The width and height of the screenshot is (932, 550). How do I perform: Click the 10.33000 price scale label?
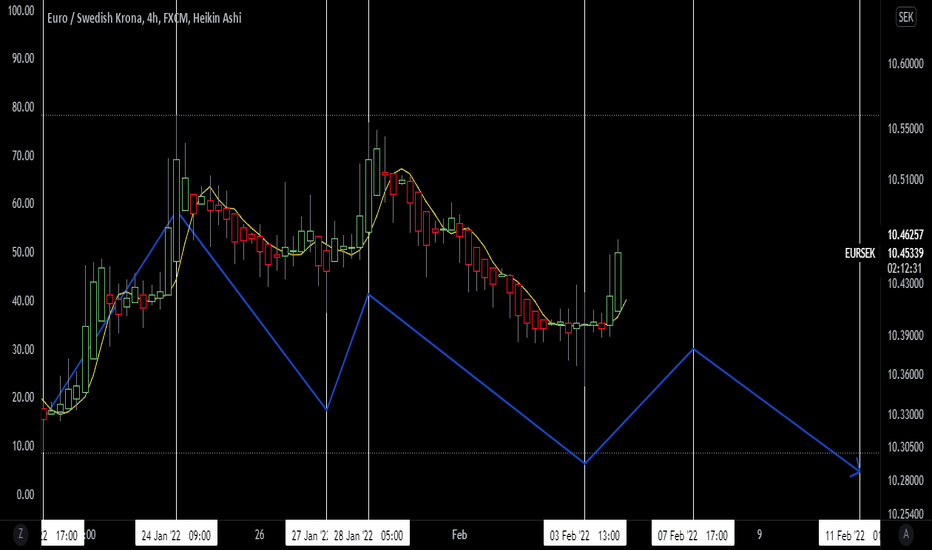click(905, 414)
